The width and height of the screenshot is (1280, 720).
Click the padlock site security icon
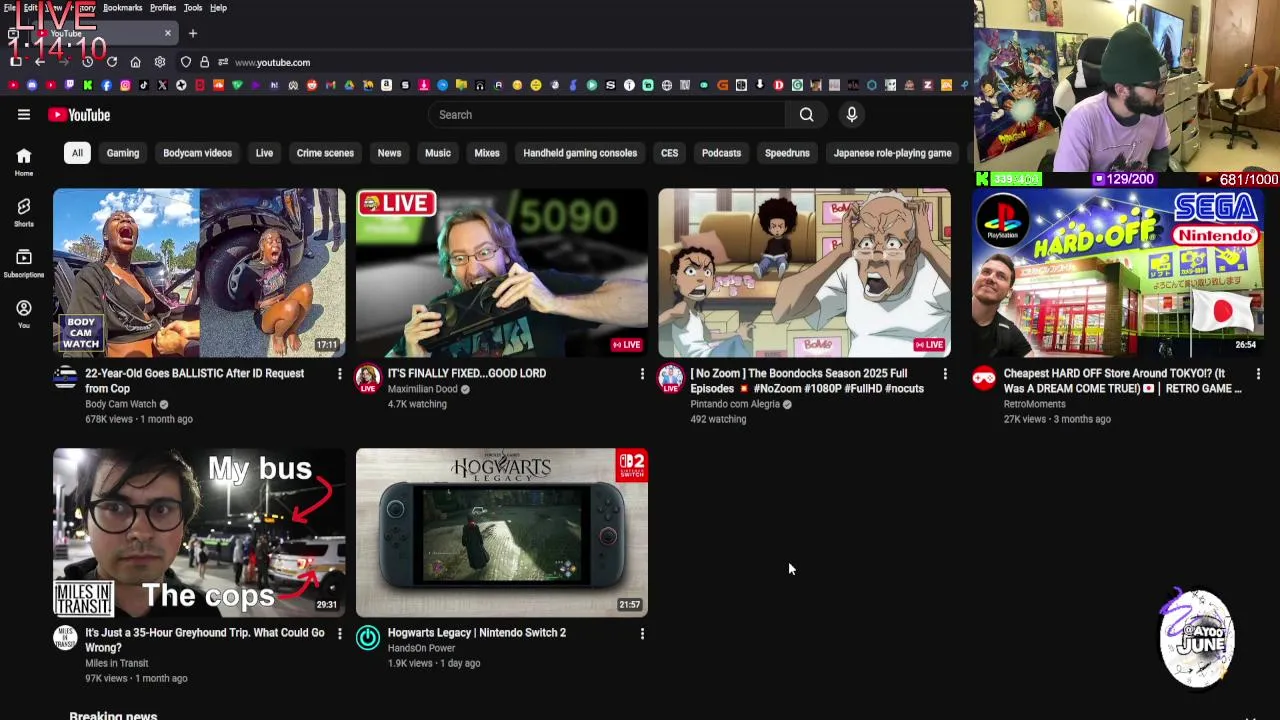click(x=204, y=62)
